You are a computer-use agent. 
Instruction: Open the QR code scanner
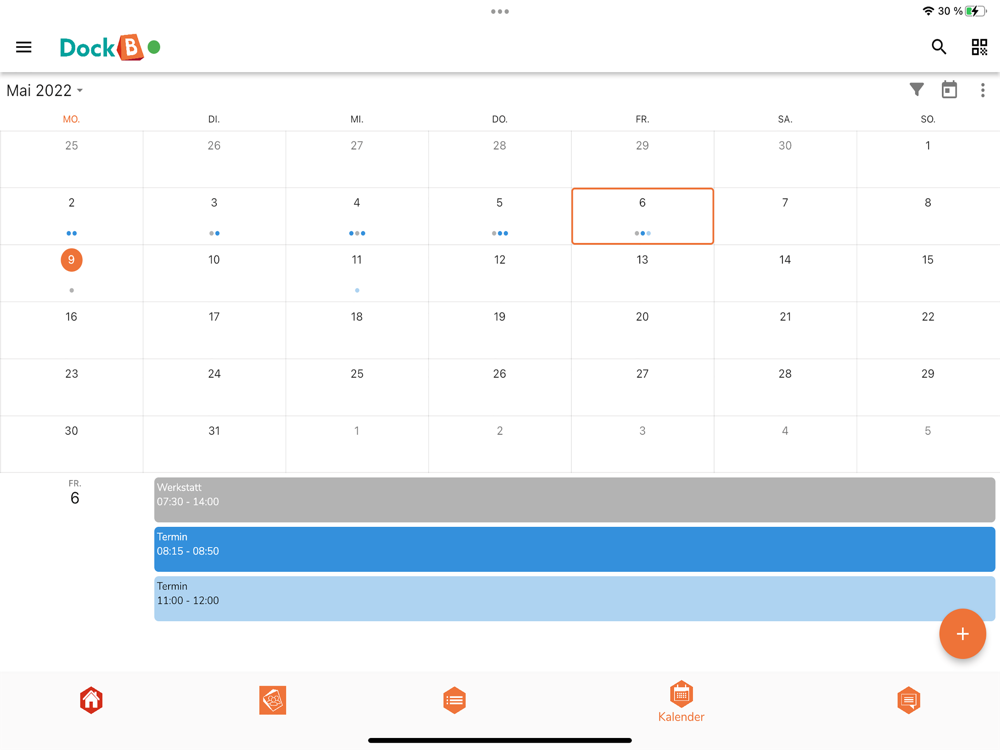pos(979,47)
